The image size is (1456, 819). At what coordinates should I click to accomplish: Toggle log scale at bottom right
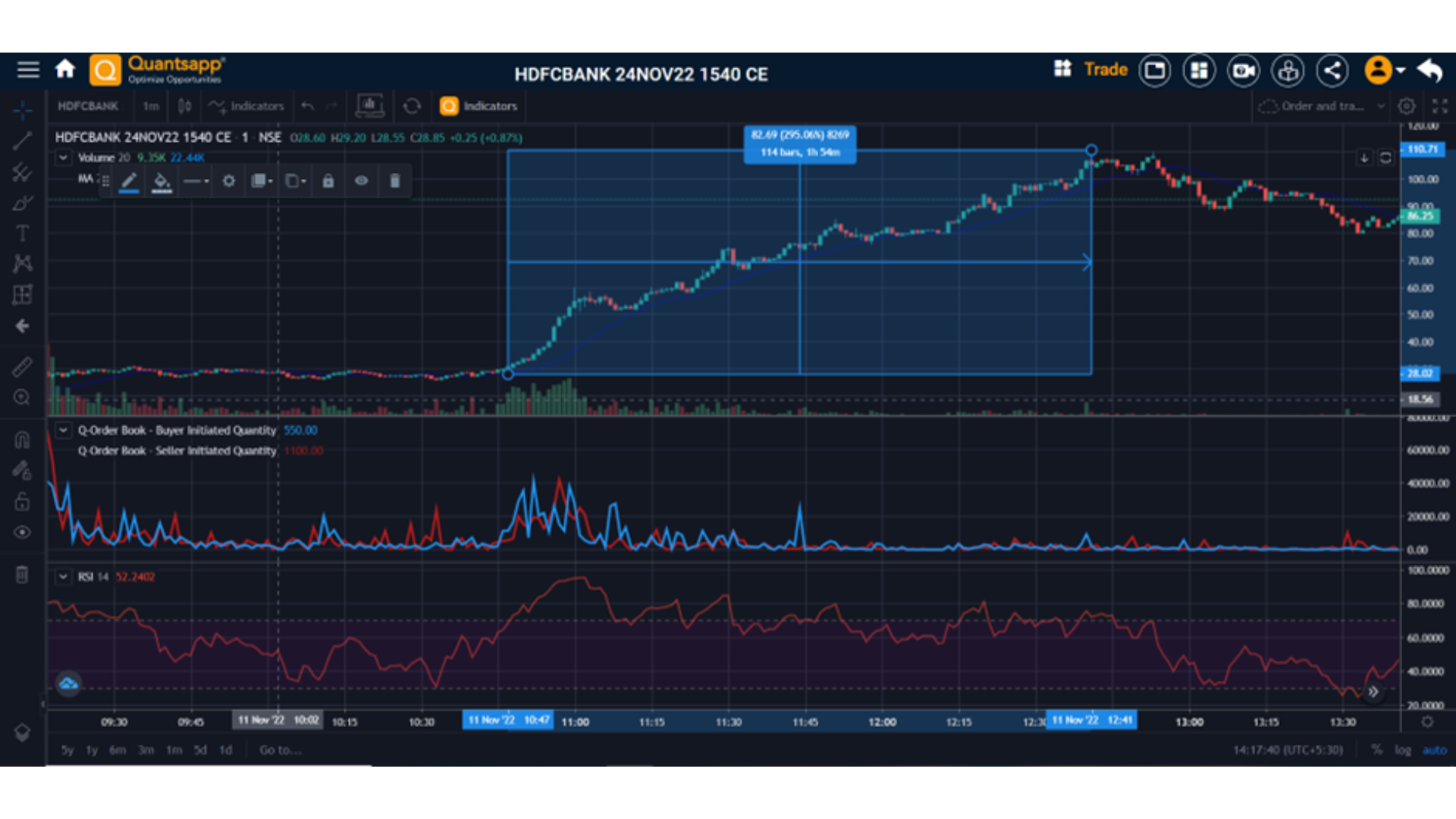tap(1402, 750)
